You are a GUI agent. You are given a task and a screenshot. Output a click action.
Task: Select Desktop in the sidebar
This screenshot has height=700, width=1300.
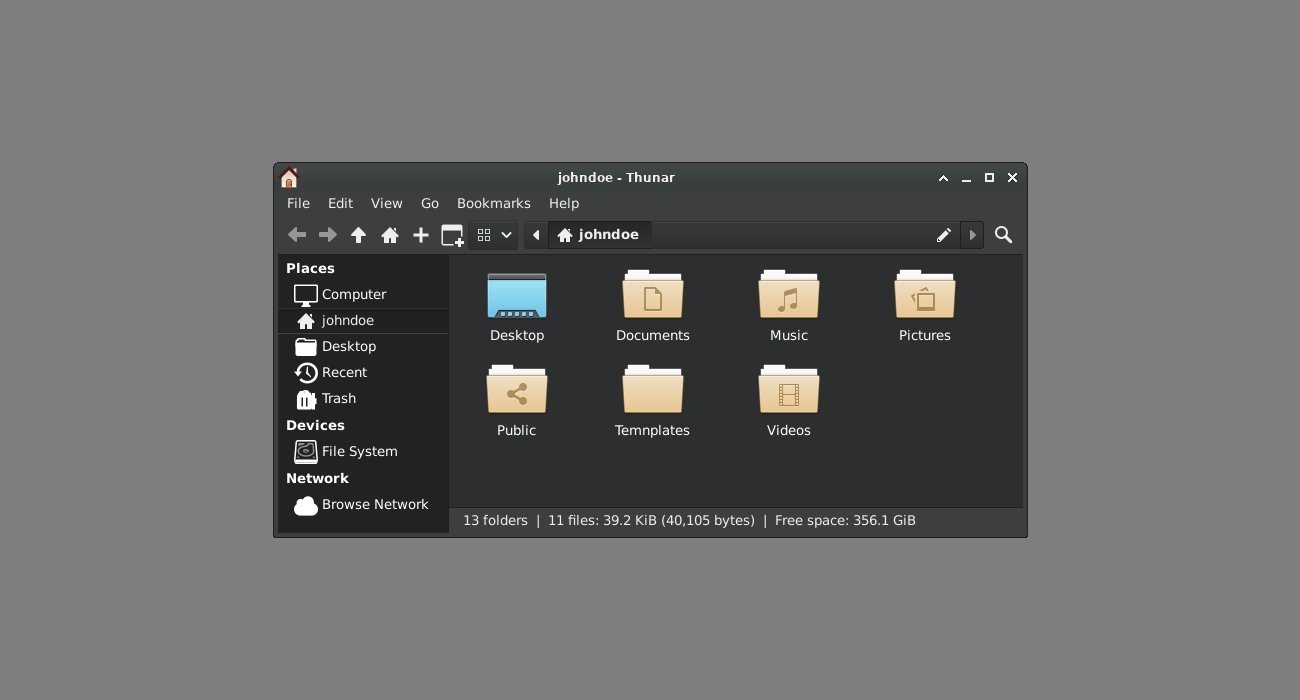(363, 346)
